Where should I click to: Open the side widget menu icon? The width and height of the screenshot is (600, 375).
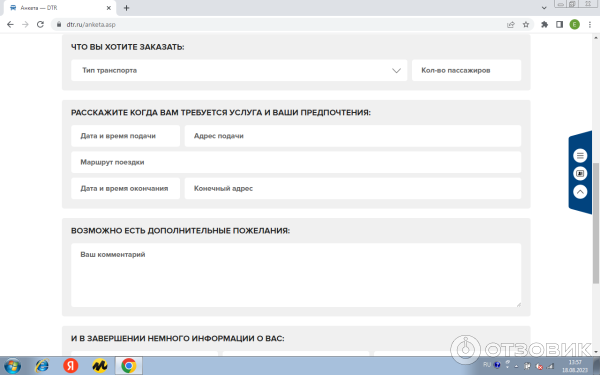point(580,156)
